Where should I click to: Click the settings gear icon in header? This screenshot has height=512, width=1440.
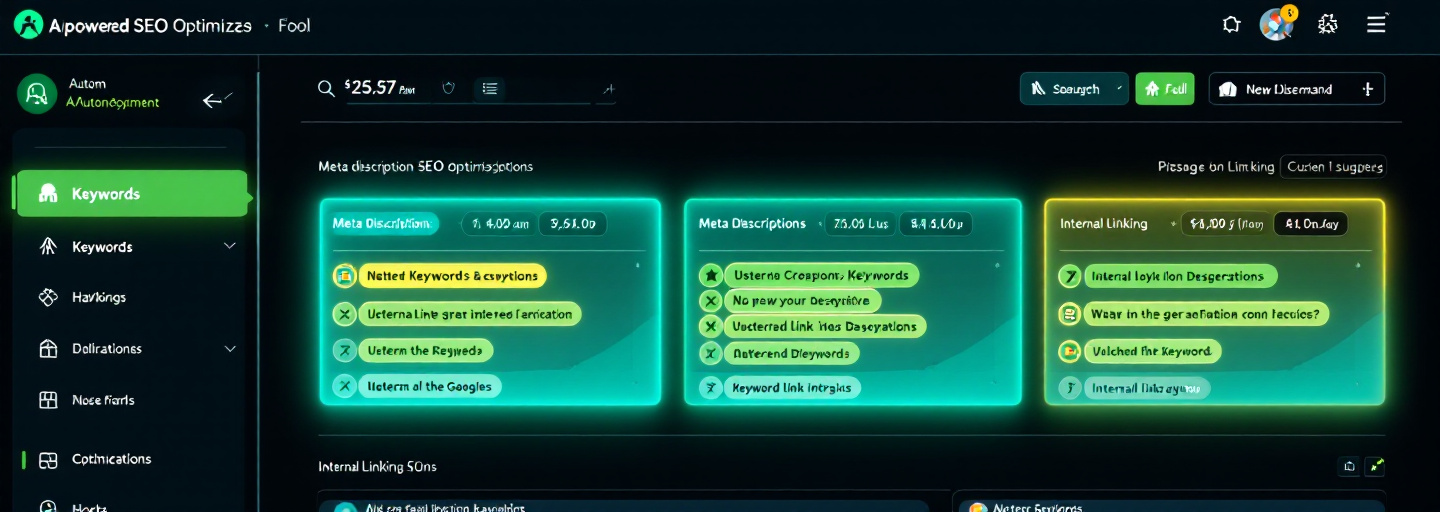1328,25
